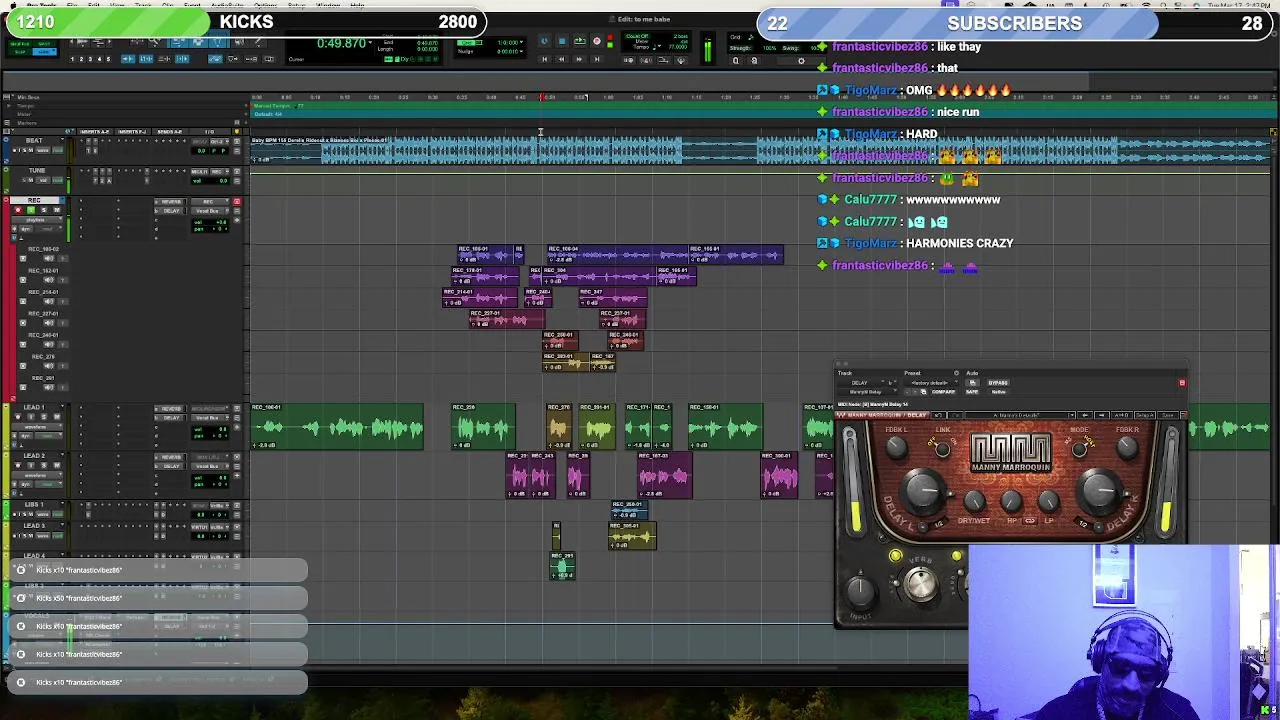Open the Clip menu
1280x720 pixels.
click(168, 5)
